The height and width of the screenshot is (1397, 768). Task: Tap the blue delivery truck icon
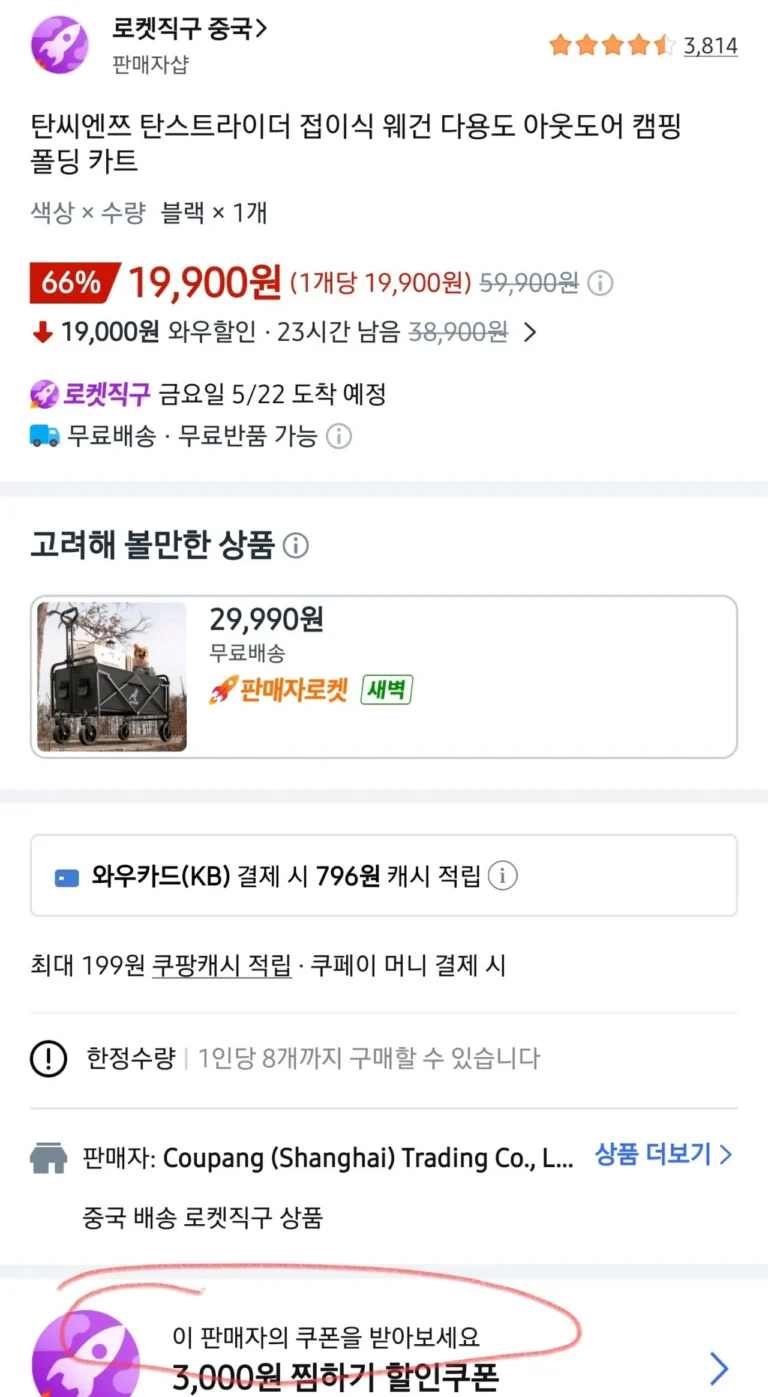point(45,436)
